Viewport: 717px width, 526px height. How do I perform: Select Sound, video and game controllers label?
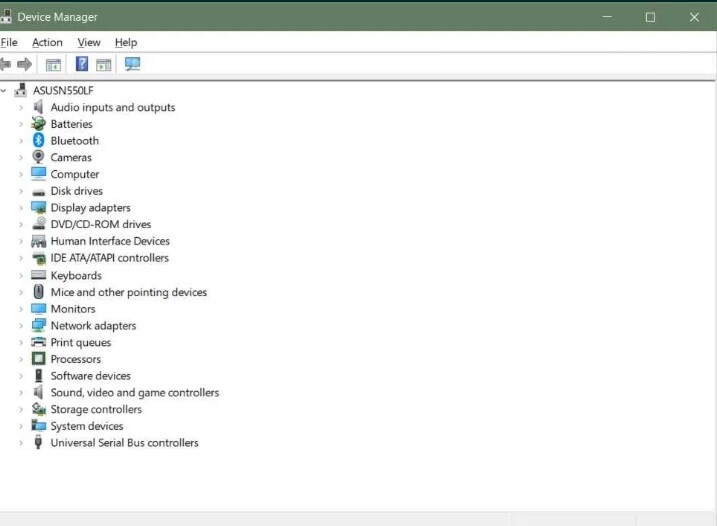pos(135,392)
